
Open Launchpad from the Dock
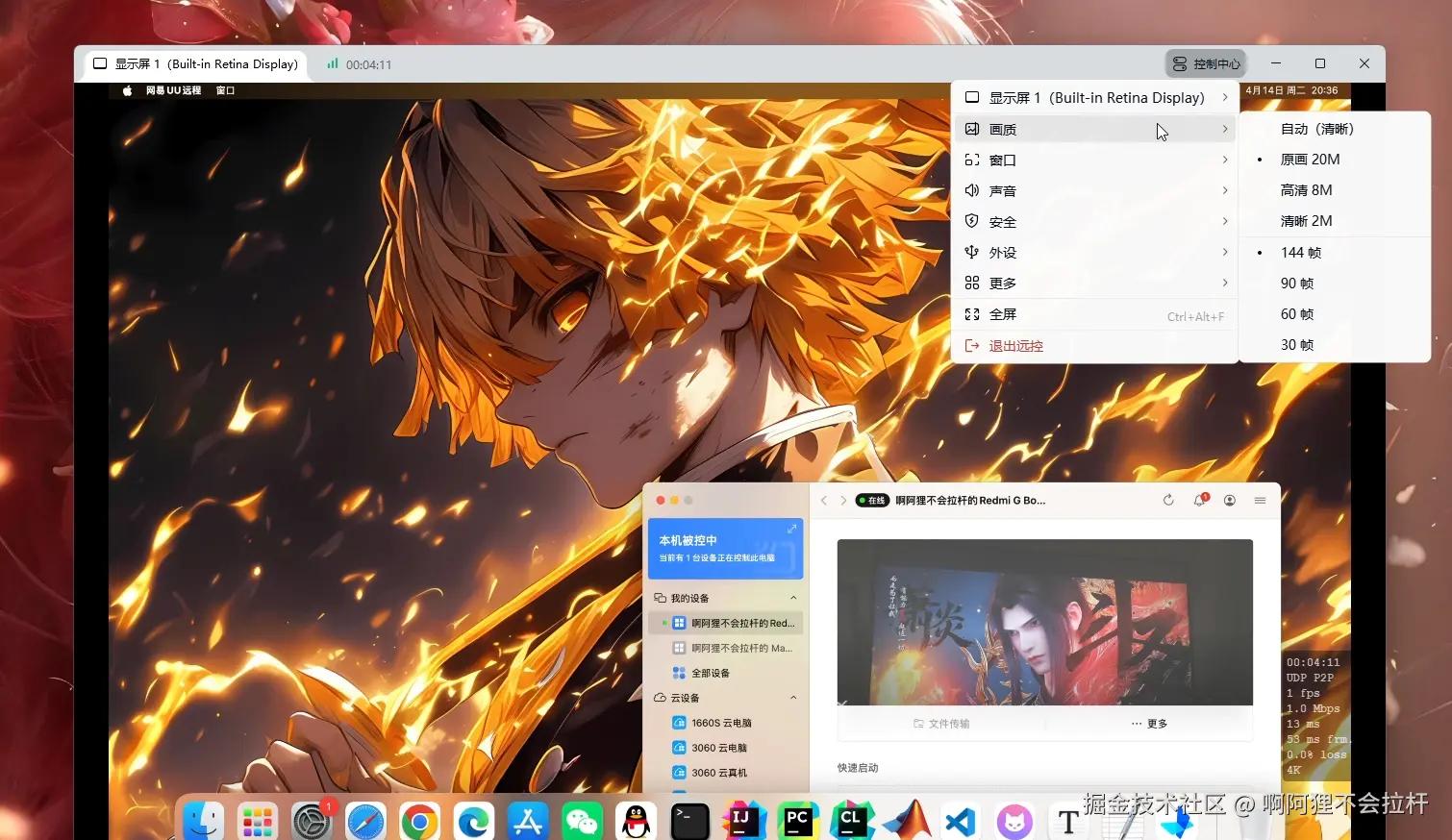258,822
